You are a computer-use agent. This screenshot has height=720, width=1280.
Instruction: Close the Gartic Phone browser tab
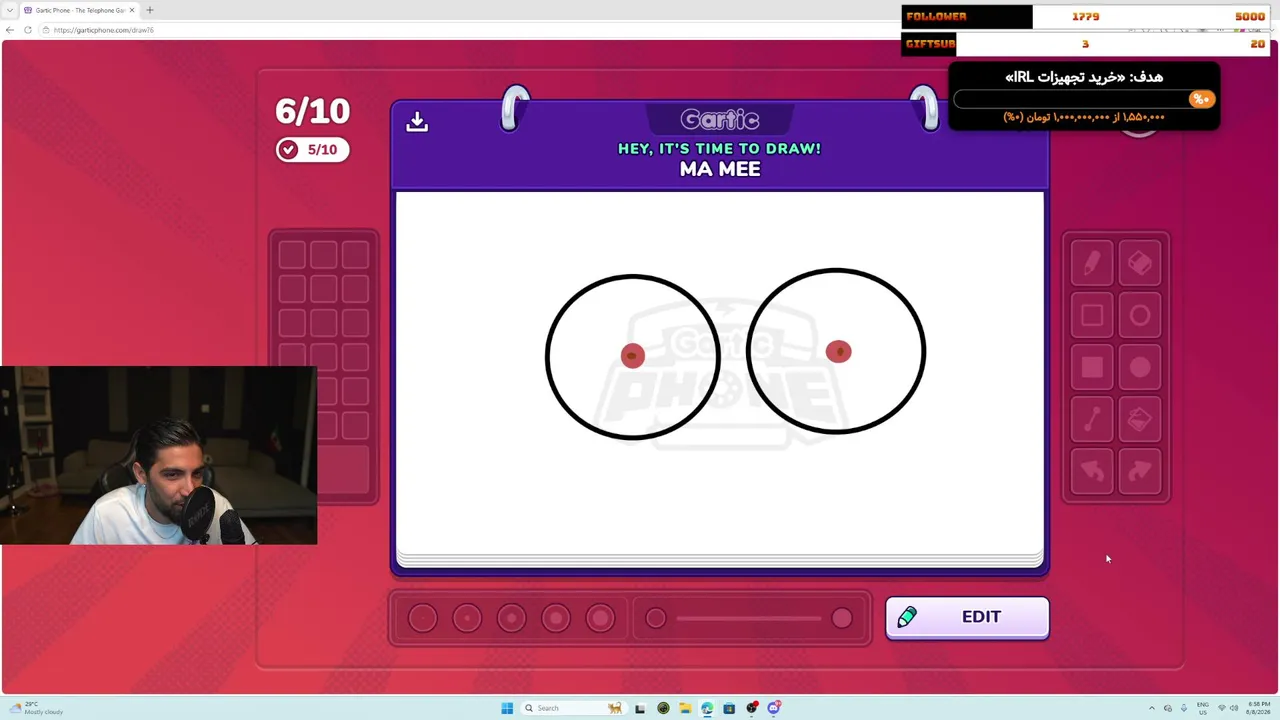[131, 10]
